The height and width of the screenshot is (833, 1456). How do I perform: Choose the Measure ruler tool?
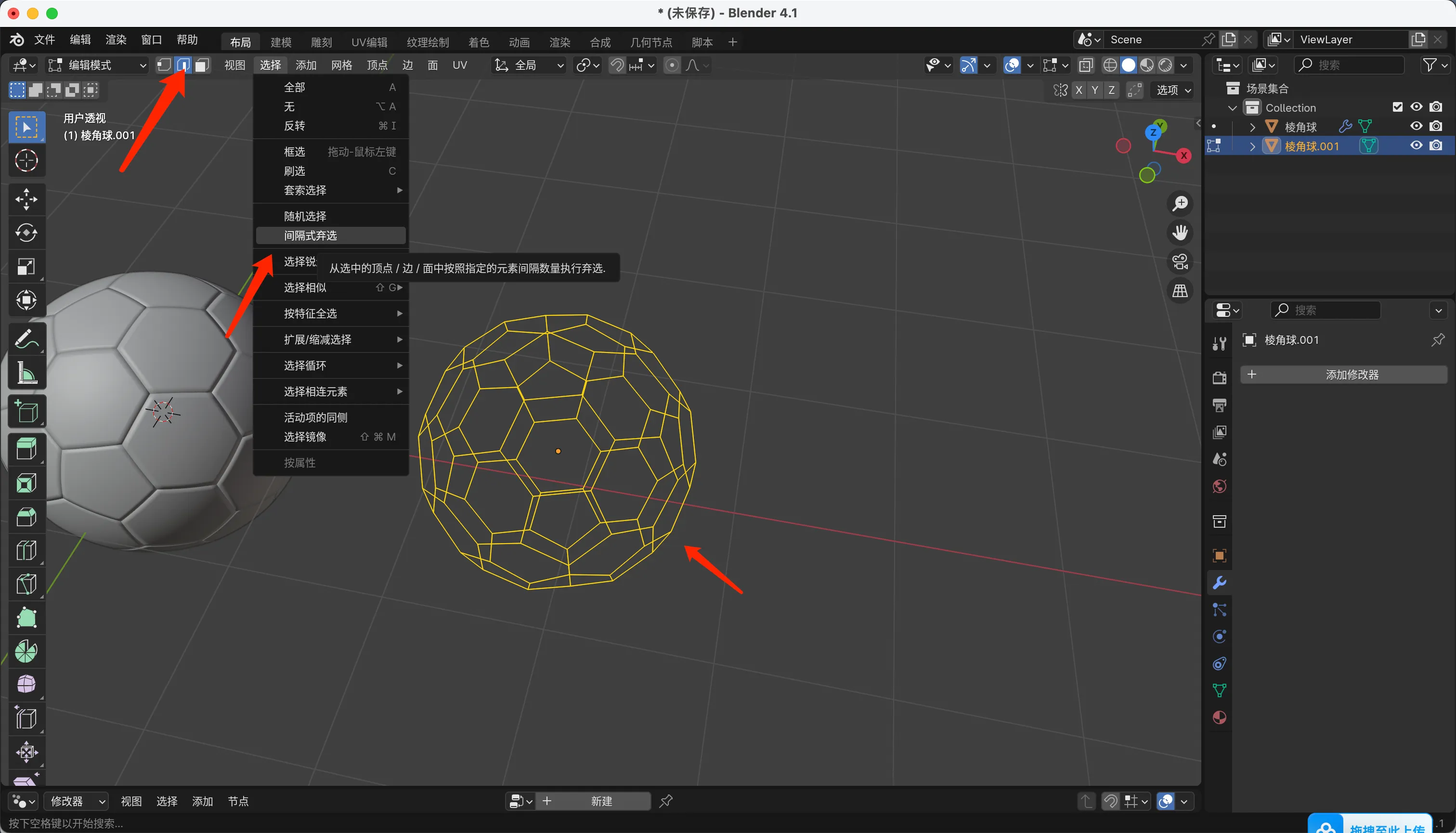(x=26, y=373)
